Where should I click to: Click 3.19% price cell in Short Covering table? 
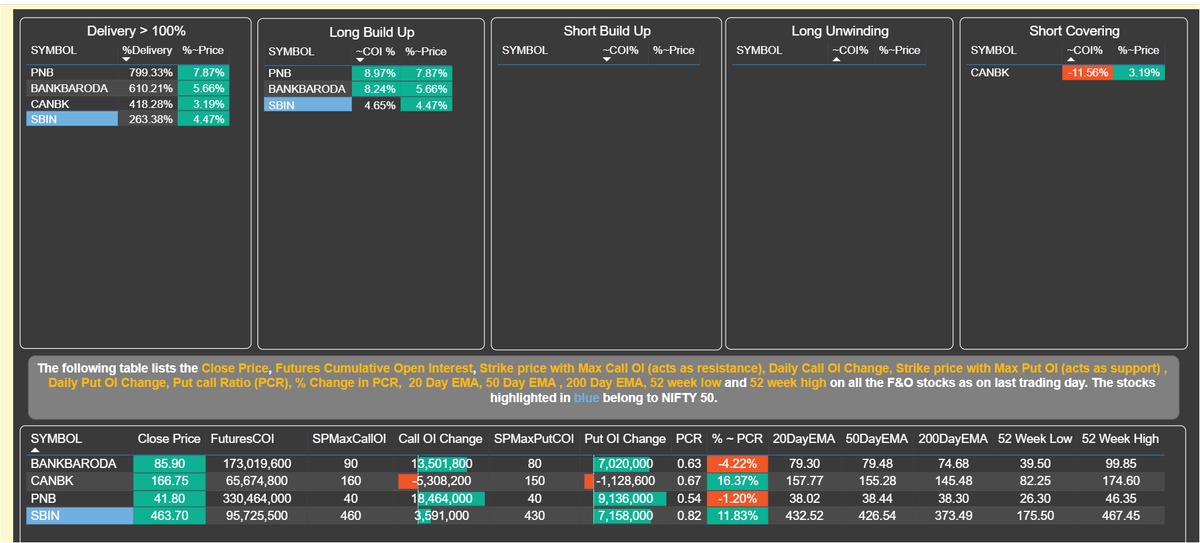[x=1139, y=73]
